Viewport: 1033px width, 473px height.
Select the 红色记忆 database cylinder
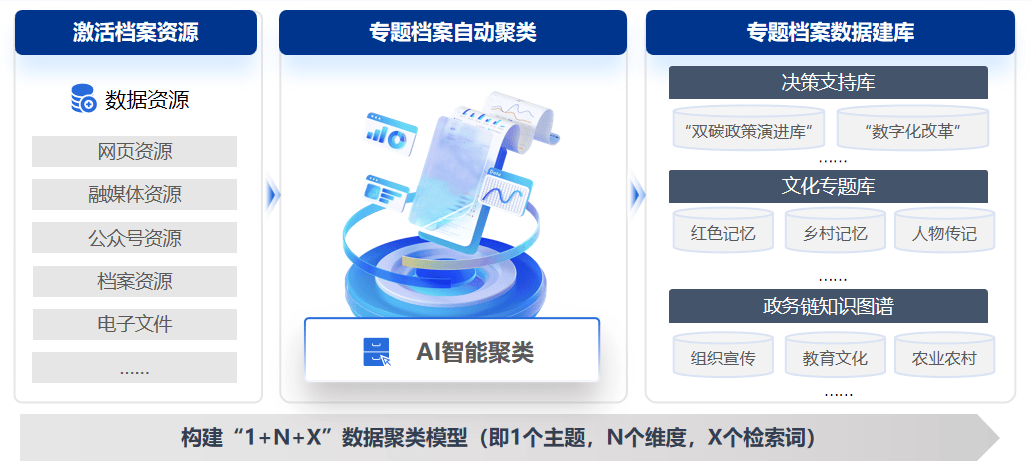[723, 231]
